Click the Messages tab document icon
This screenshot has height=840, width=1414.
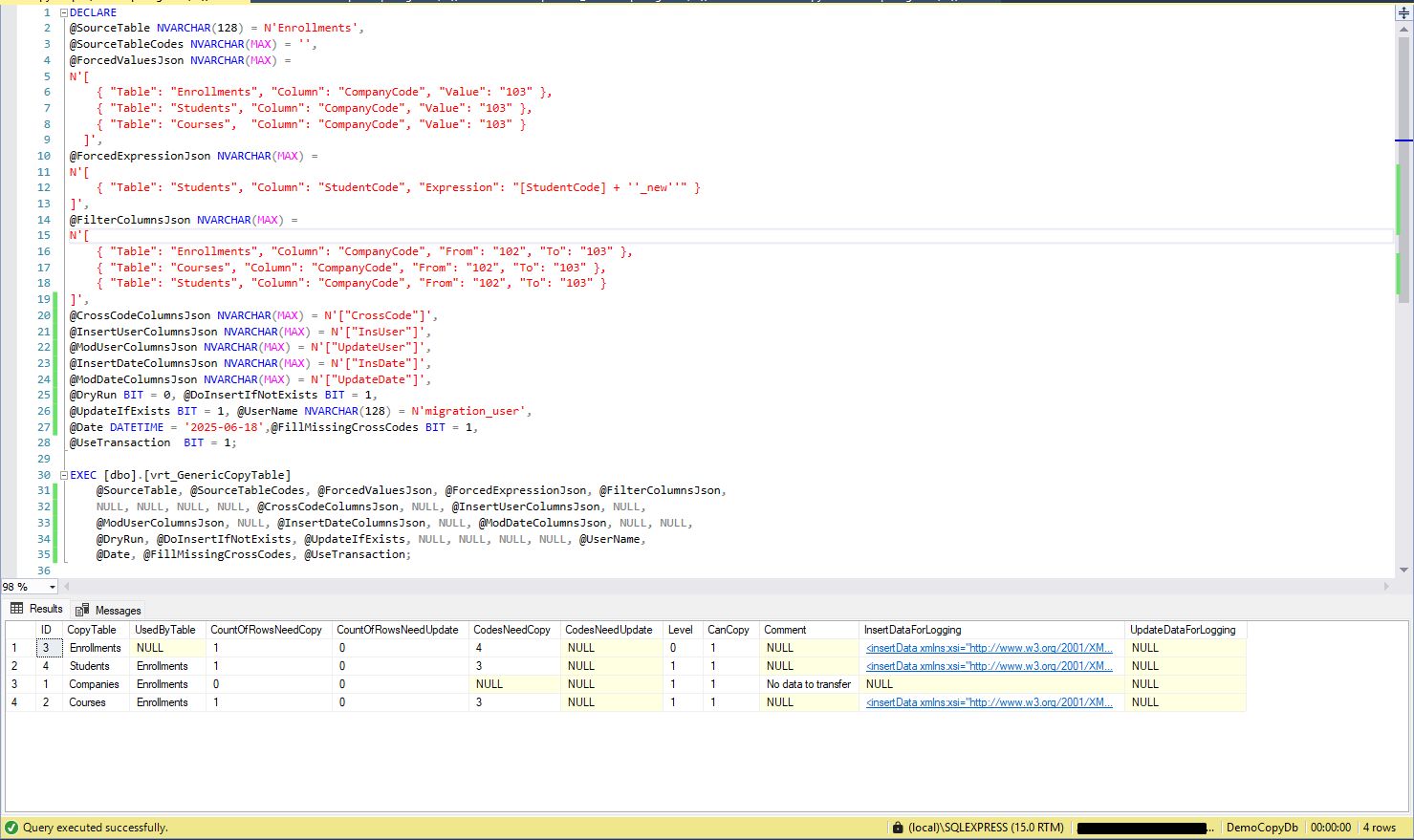tap(83, 610)
